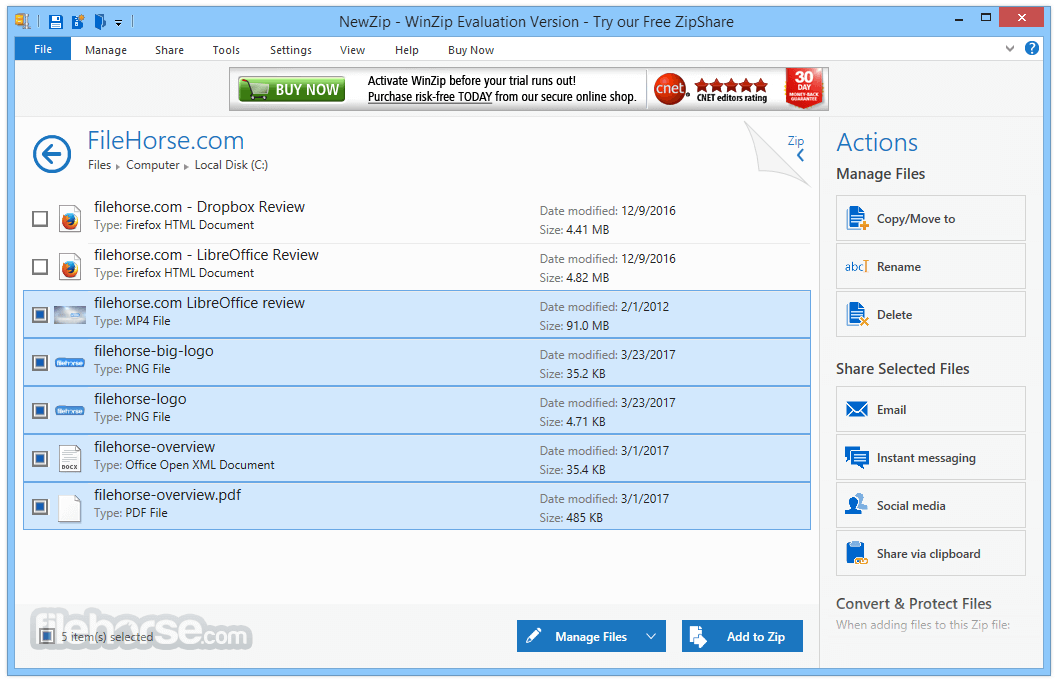1057x680 pixels.
Task: Click the save icon in title bar
Action: coord(56,22)
